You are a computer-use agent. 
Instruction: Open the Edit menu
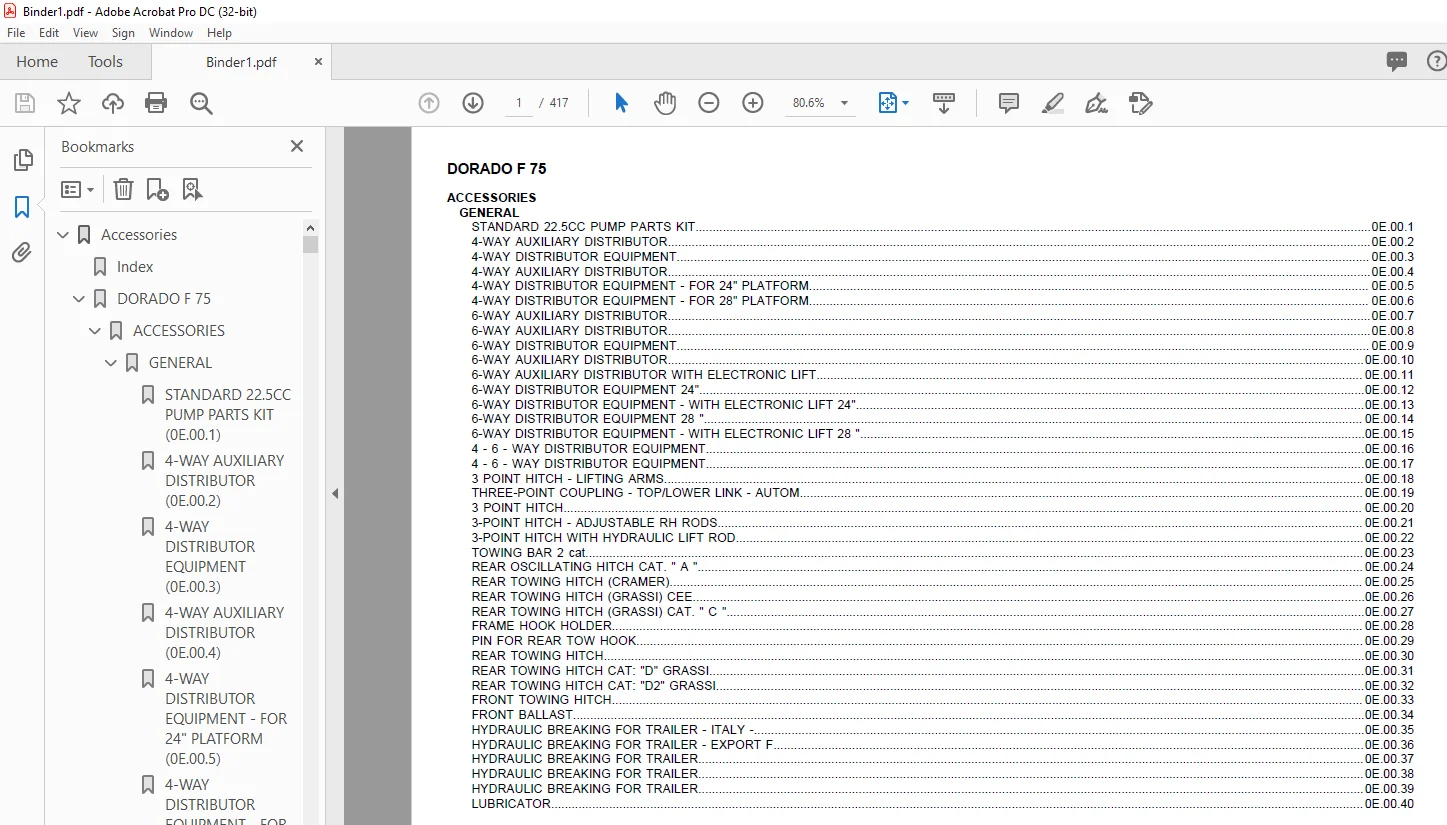click(x=49, y=33)
